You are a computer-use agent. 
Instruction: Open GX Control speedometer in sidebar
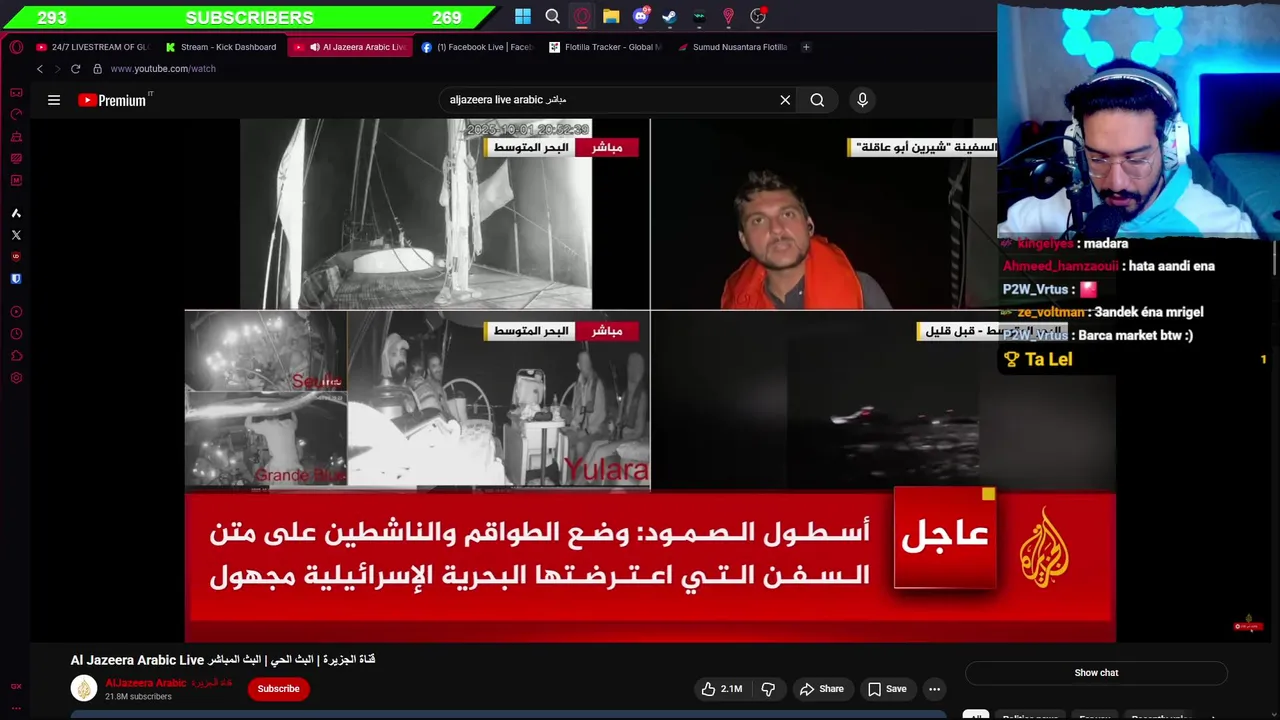click(16, 115)
